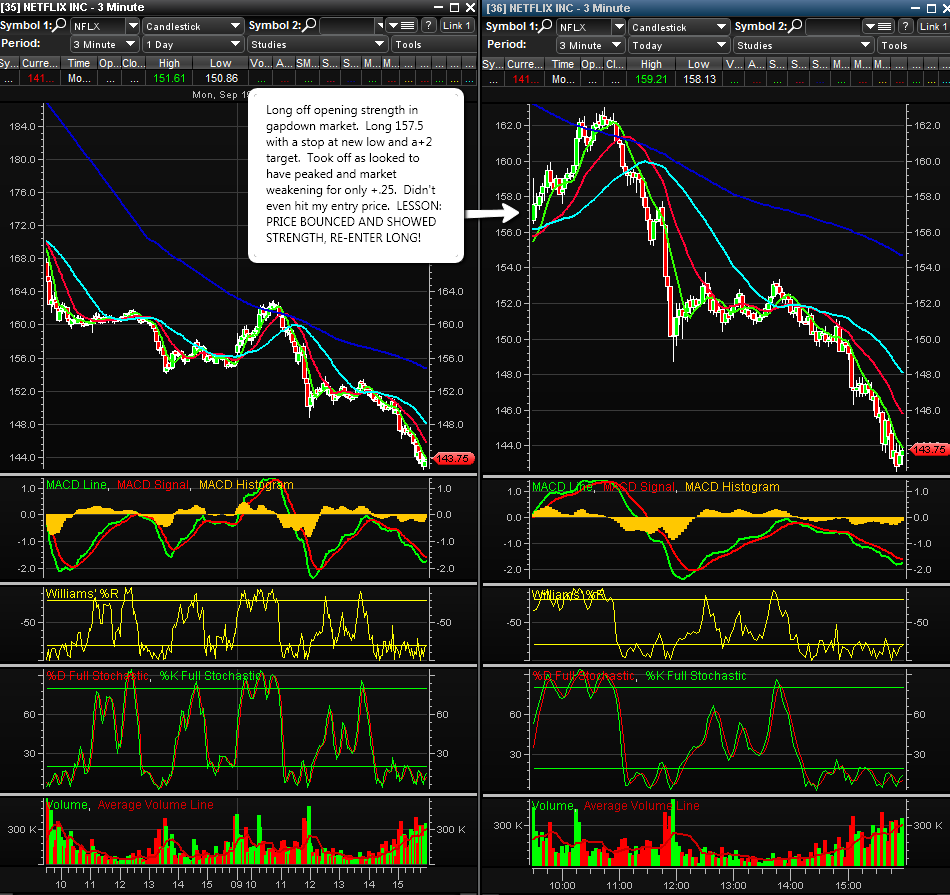Minimize chart window 35
The height and width of the screenshot is (895, 950).
(x=439, y=7)
